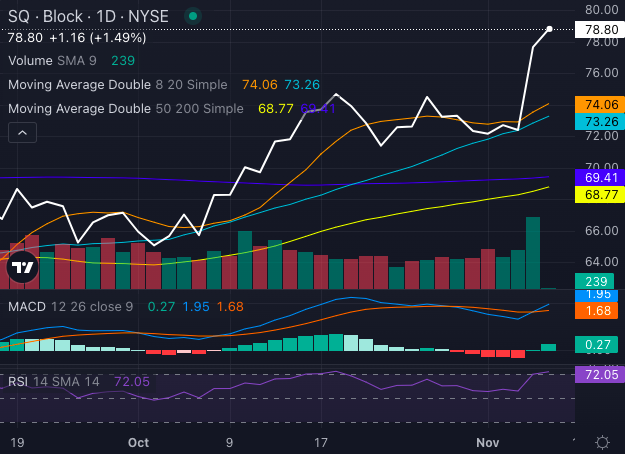Click the 78.80 current price label

tap(598, 30)
